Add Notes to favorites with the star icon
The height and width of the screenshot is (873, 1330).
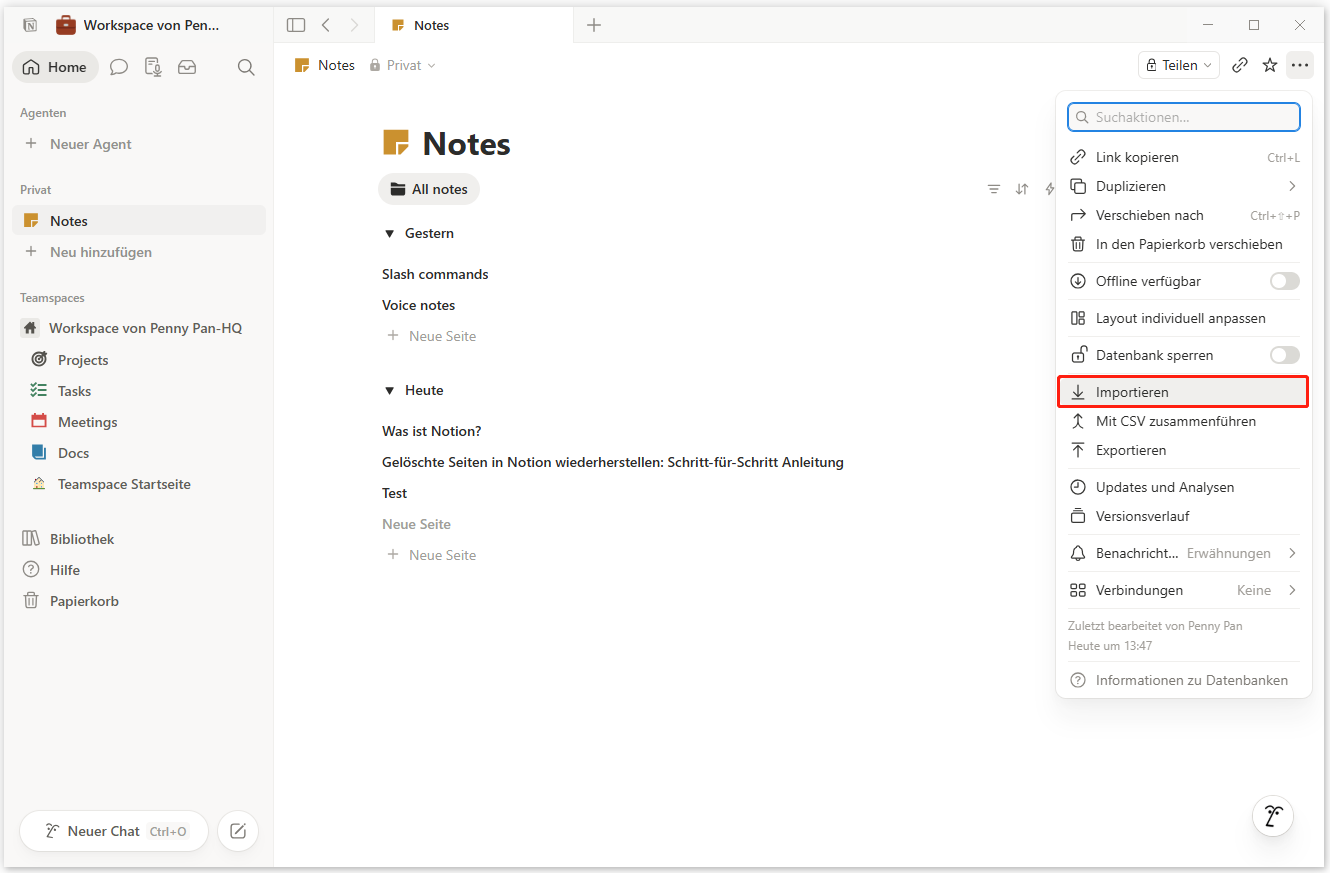click(1270, 65)
